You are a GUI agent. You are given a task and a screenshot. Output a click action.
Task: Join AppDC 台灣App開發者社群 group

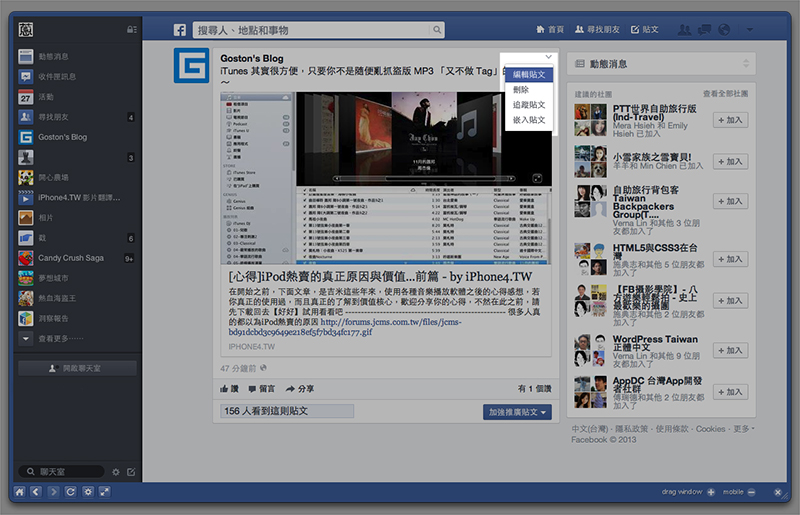pos(730,391)
